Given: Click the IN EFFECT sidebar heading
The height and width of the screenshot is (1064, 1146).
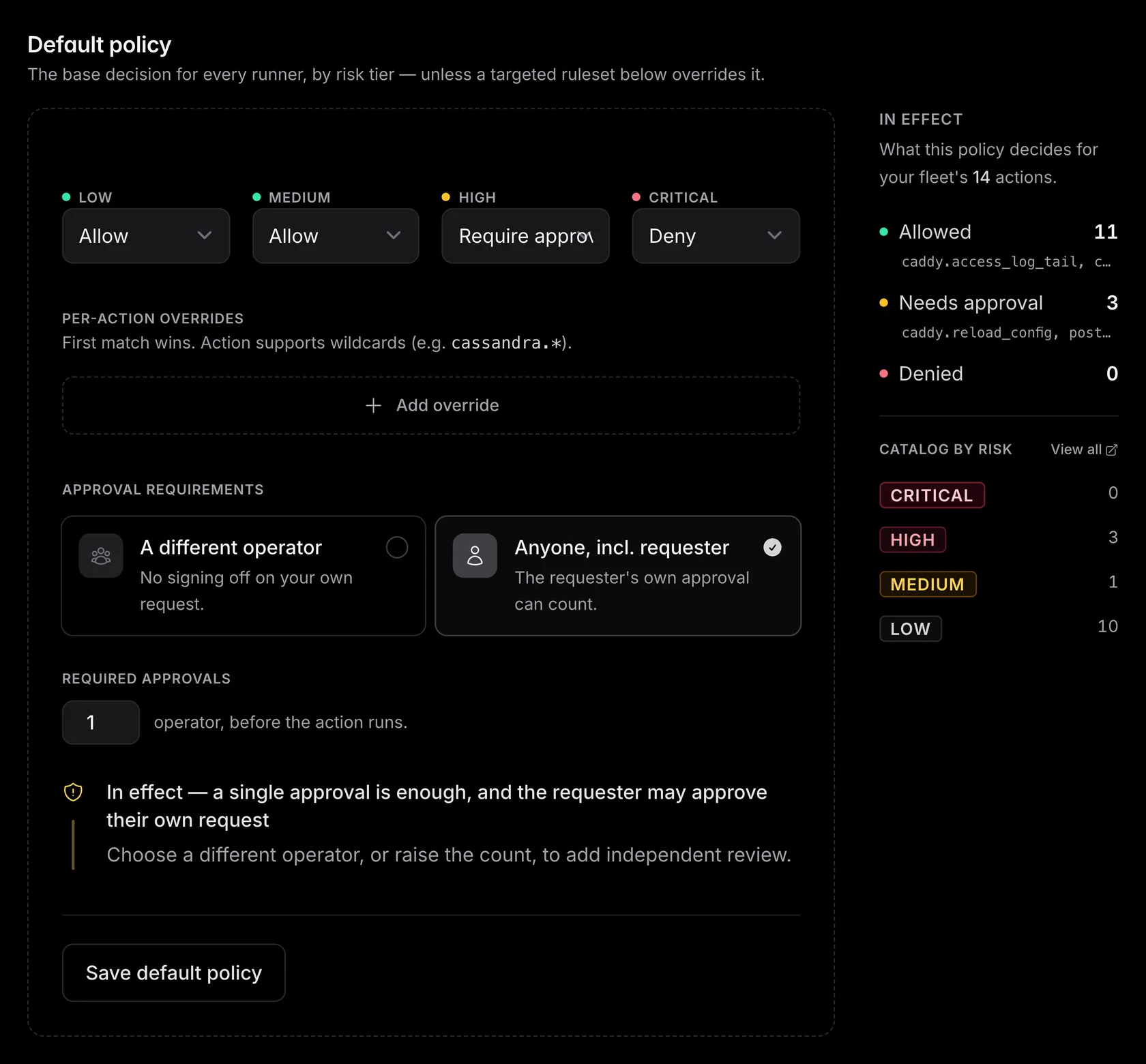Looking at the screenshot, I should tap(921, 119).
